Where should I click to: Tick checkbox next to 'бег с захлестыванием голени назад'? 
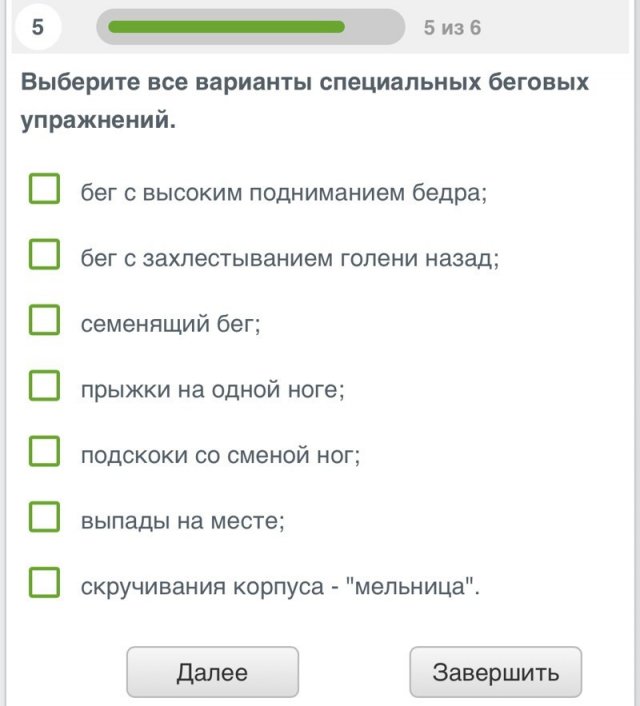pyautogui.click(x=45, y=254)
